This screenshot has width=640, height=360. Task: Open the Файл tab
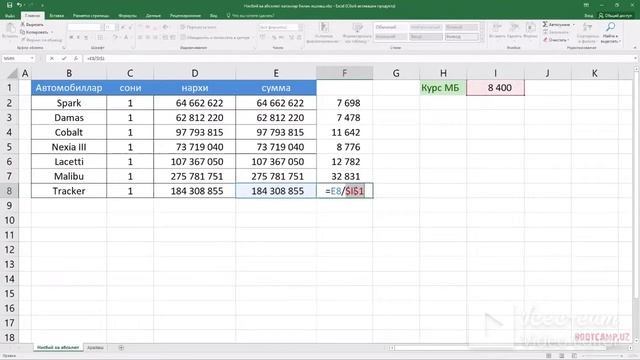pos(10,16)
